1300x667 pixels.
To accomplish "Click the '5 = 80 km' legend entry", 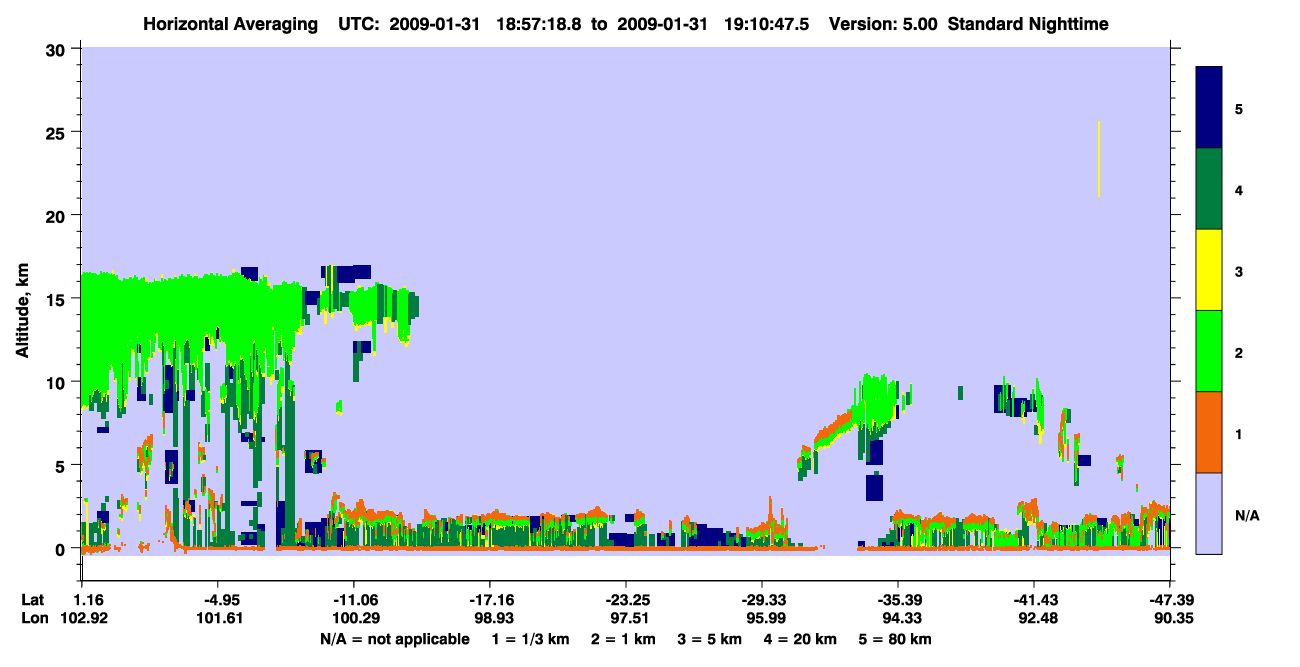I will [896, 639].
